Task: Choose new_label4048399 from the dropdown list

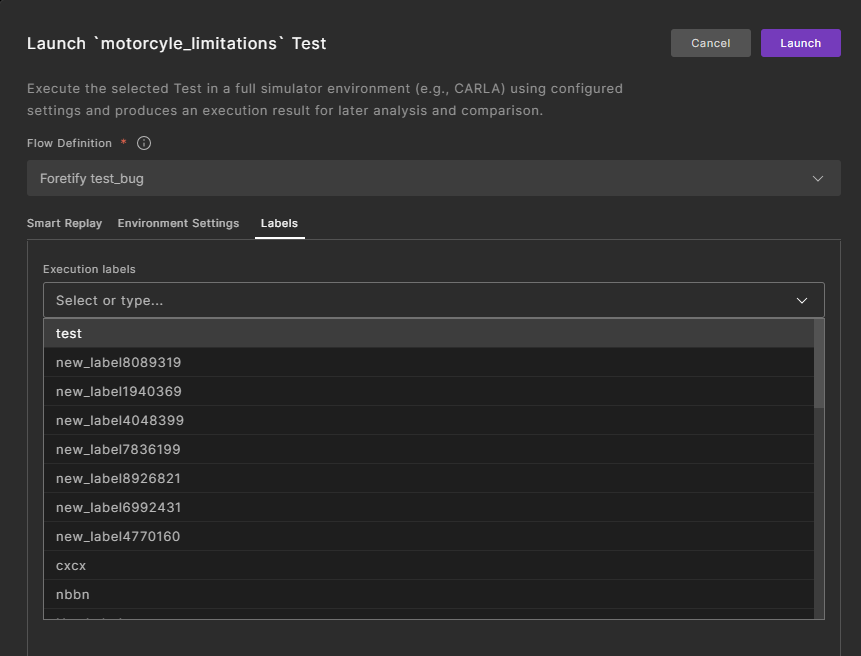Action: click(428, 420)
